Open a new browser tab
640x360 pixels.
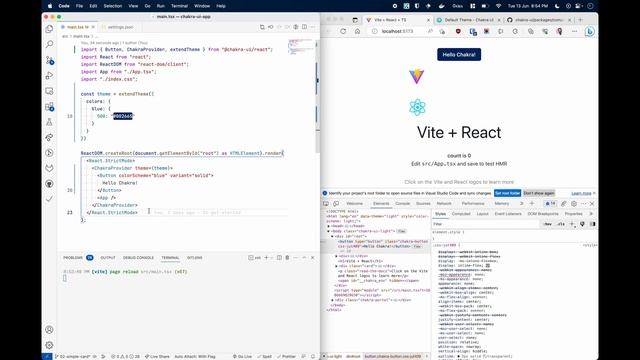pyautogui.click(x=580, y=20)
